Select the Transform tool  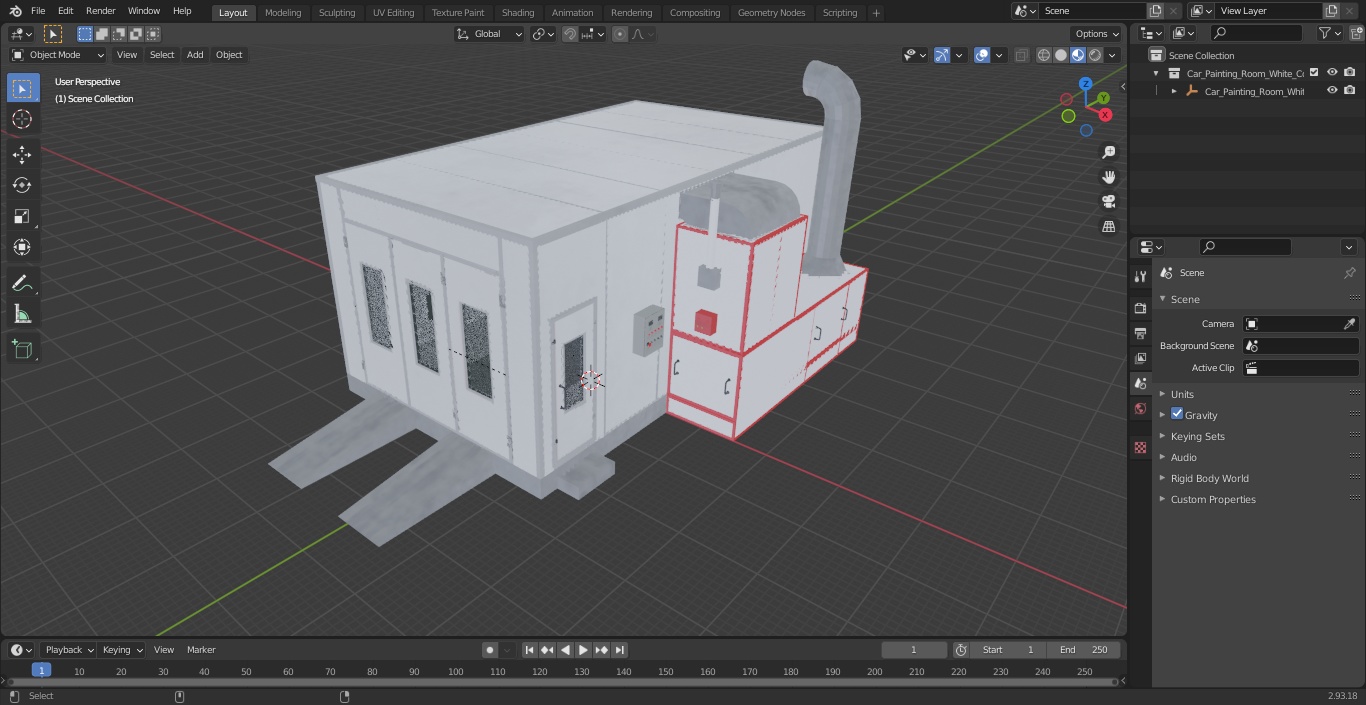(x=22, y=247)
